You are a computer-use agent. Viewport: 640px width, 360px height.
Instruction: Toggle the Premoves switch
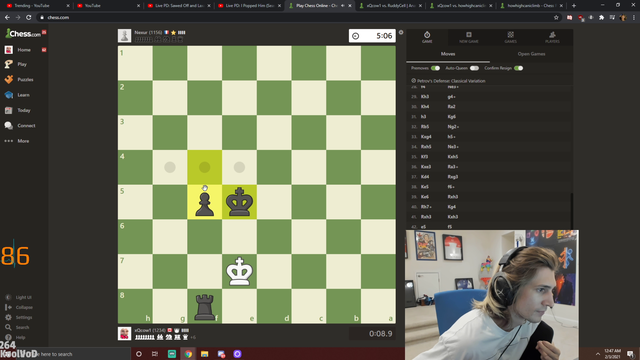[x=436, y=68]
